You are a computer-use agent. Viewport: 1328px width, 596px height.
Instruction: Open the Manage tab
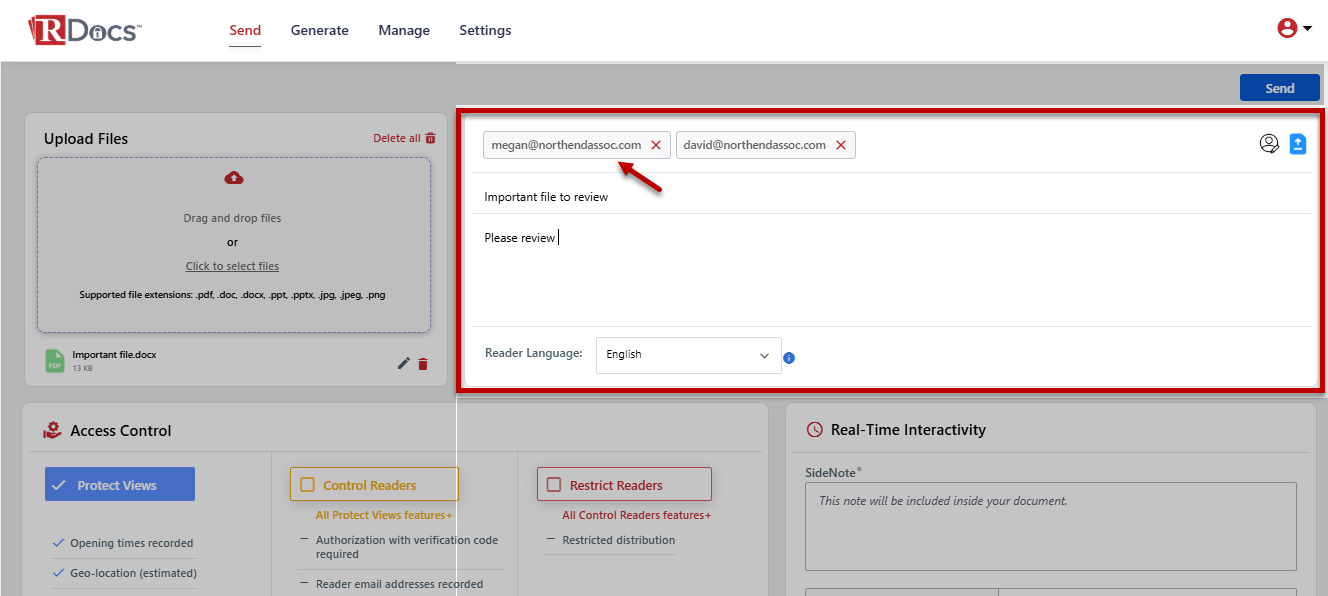(404, 30)
